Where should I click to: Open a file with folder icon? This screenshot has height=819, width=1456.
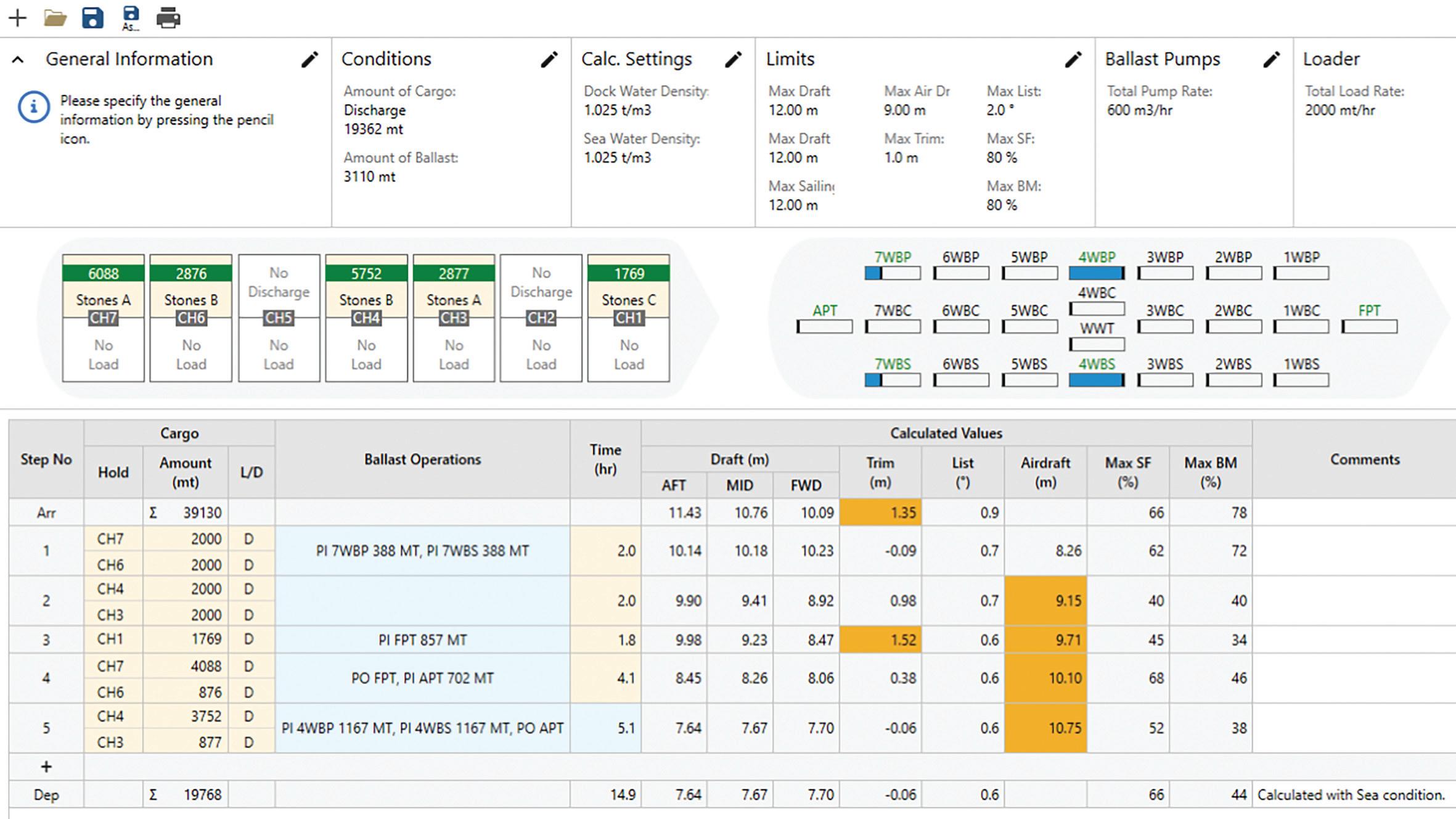pyautogui.click(x=55, y=18)
